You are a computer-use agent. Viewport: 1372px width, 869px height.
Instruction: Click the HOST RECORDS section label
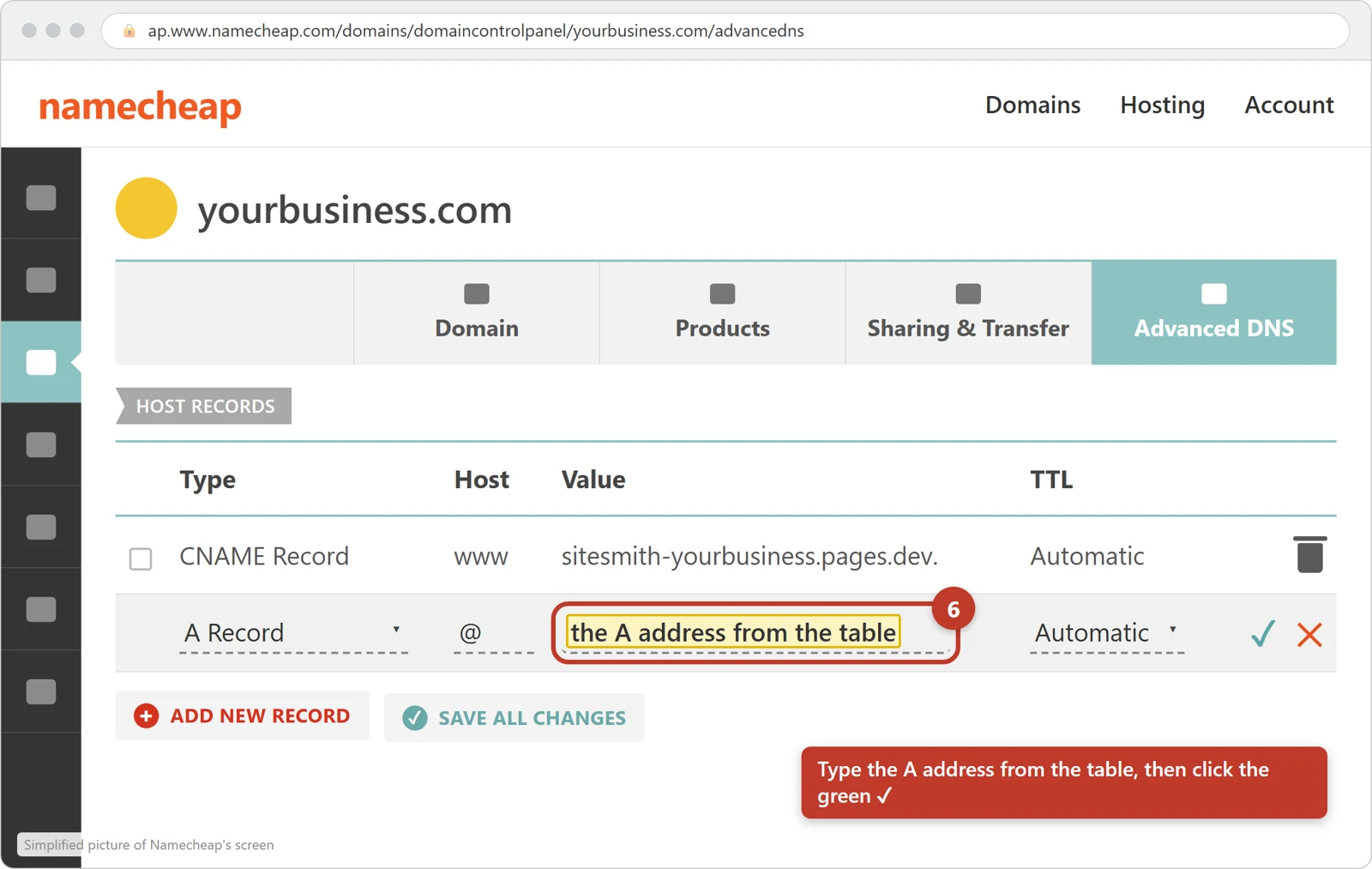(x=205, y=406)
